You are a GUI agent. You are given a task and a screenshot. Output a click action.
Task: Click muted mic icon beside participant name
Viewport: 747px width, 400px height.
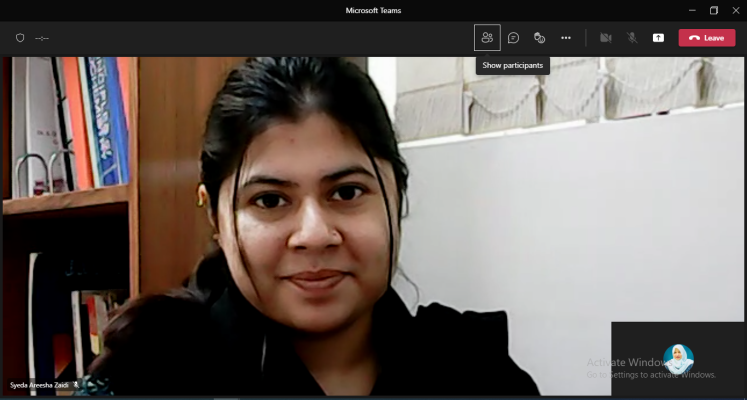(76, 384)
